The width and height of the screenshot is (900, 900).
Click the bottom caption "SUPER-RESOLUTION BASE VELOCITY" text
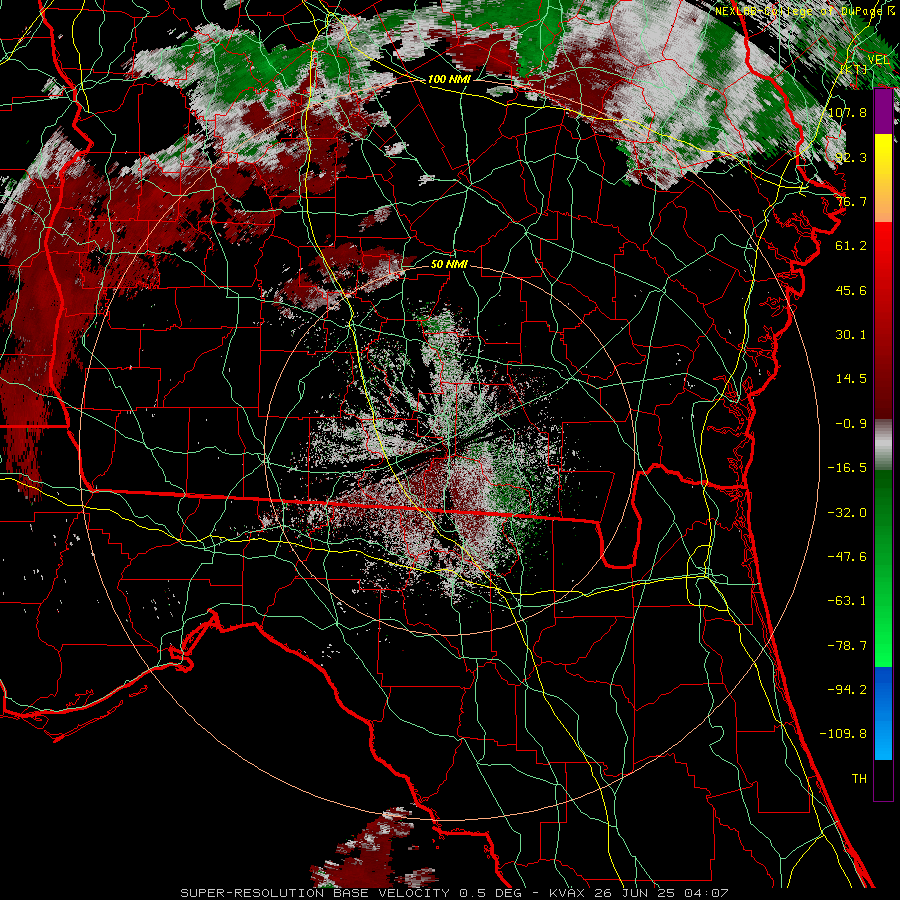click(x=315, y=893)
